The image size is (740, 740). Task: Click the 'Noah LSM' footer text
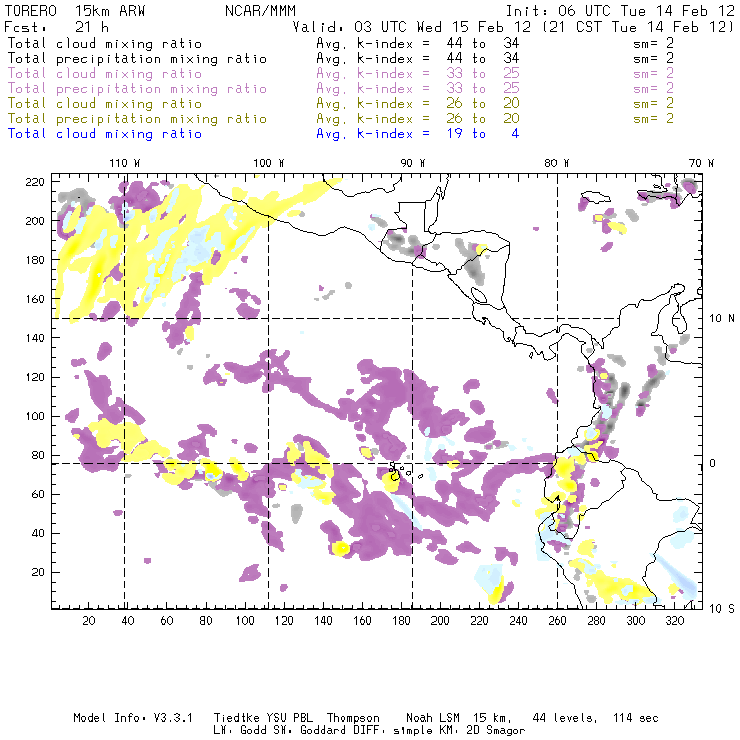433,718
